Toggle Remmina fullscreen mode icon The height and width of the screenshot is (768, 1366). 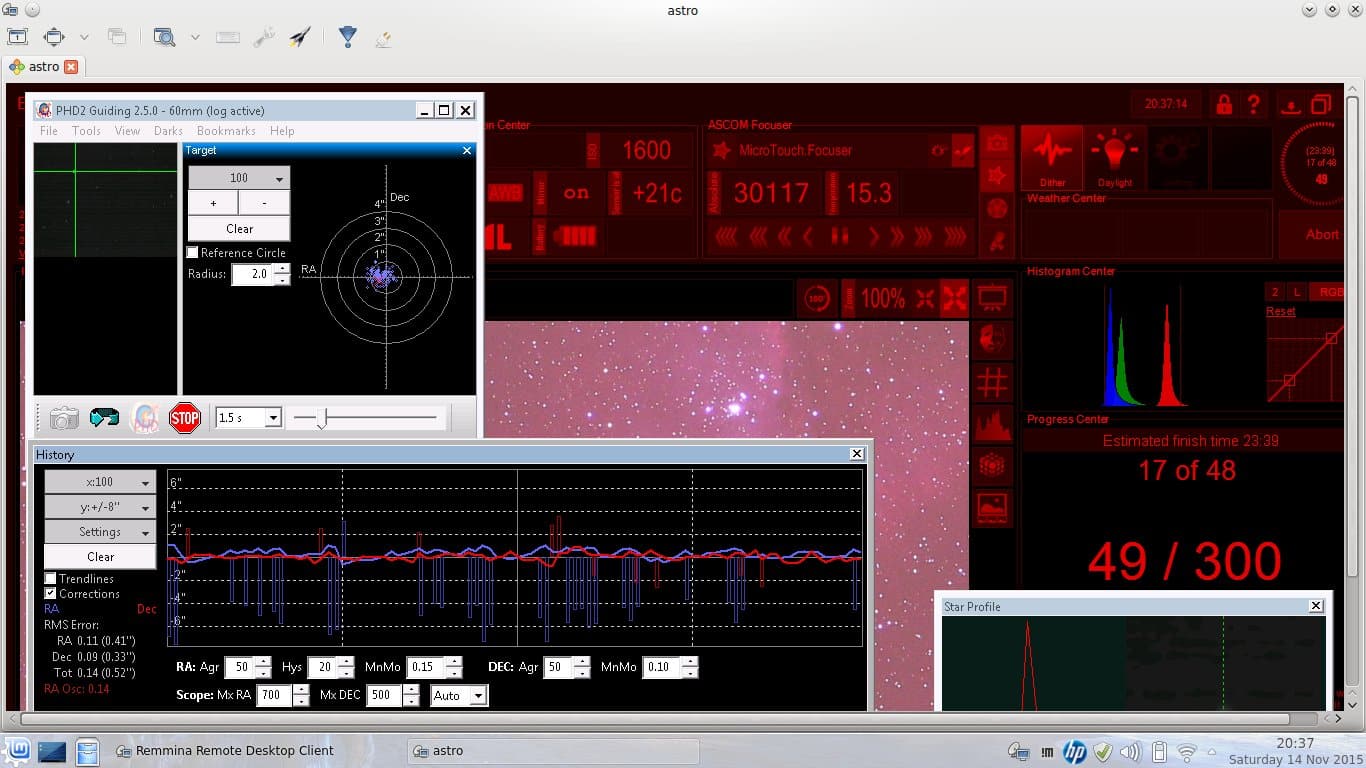54,37
